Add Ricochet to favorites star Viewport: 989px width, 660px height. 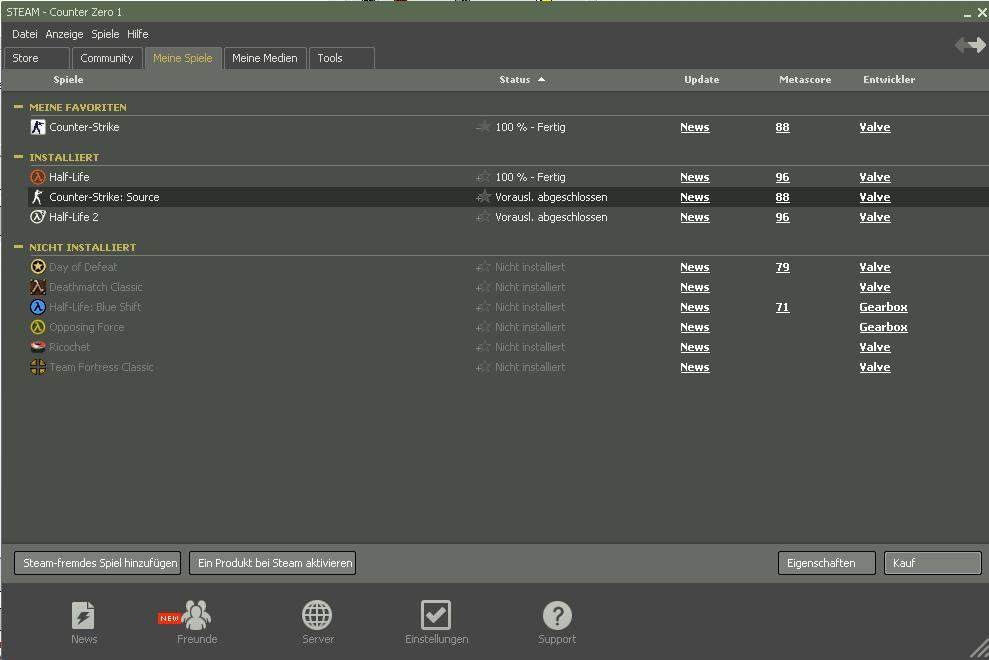(483, 347)
